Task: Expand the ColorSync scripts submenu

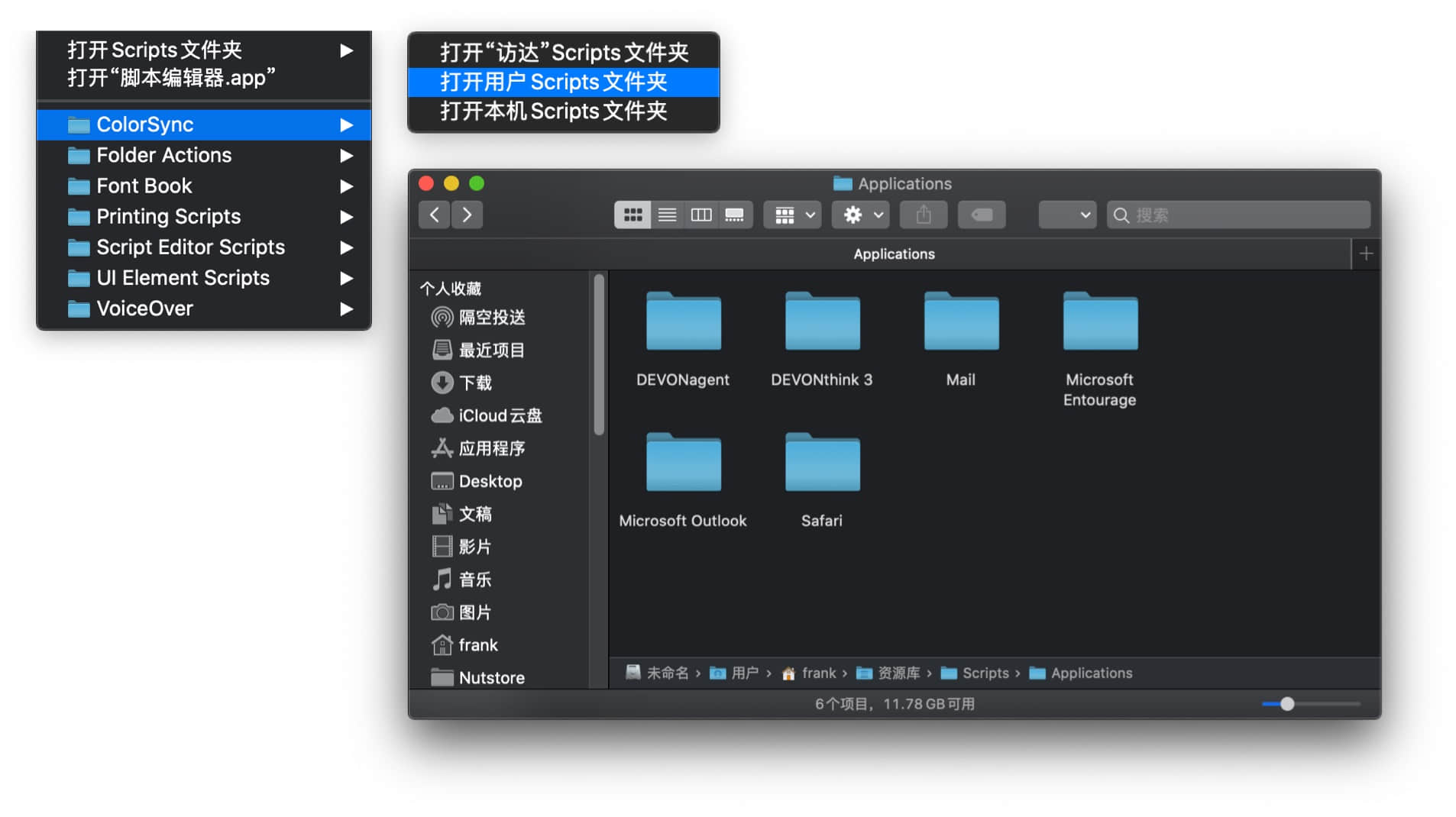Action: coord(204,124)
